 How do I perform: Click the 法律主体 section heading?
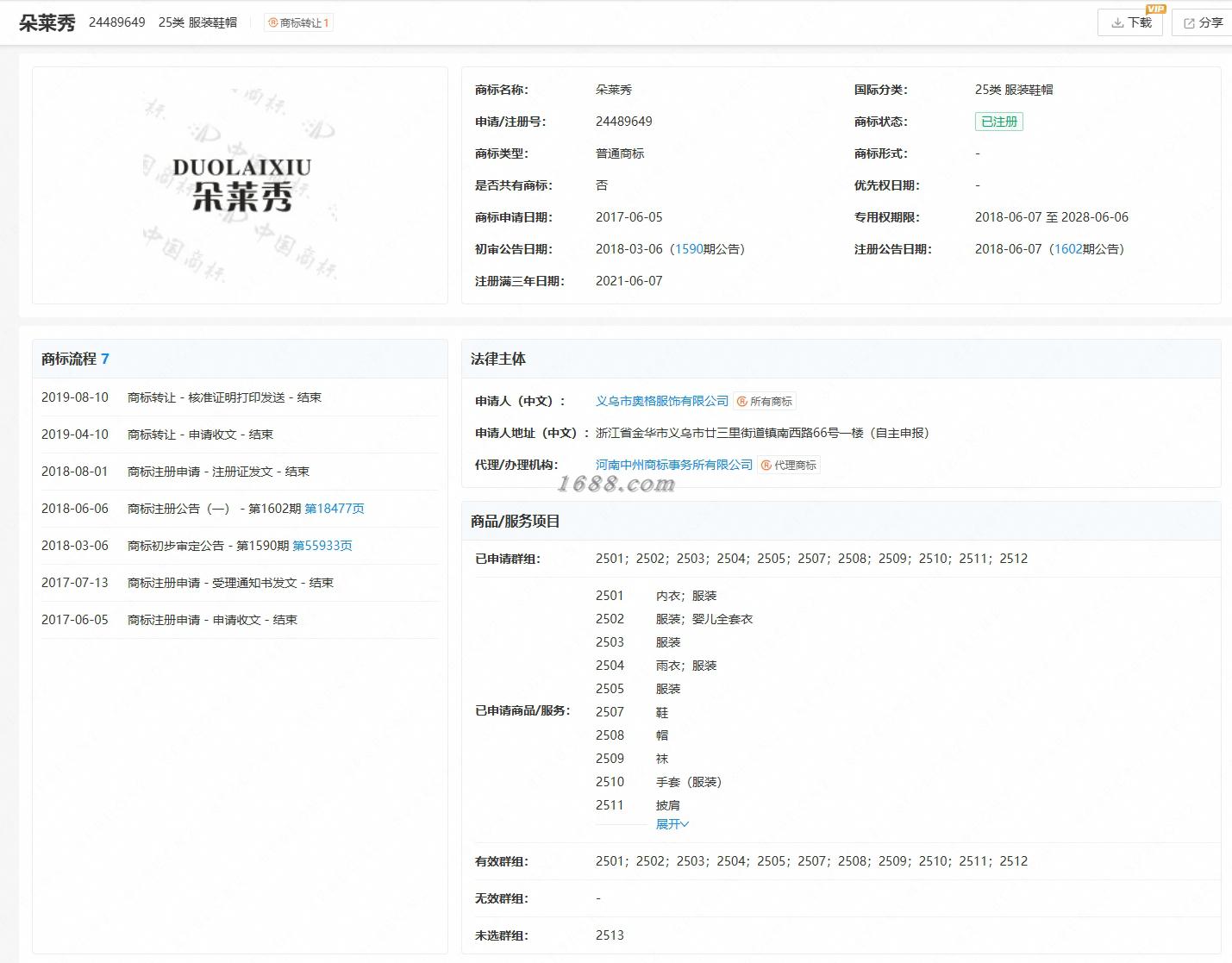click(498, 359)
